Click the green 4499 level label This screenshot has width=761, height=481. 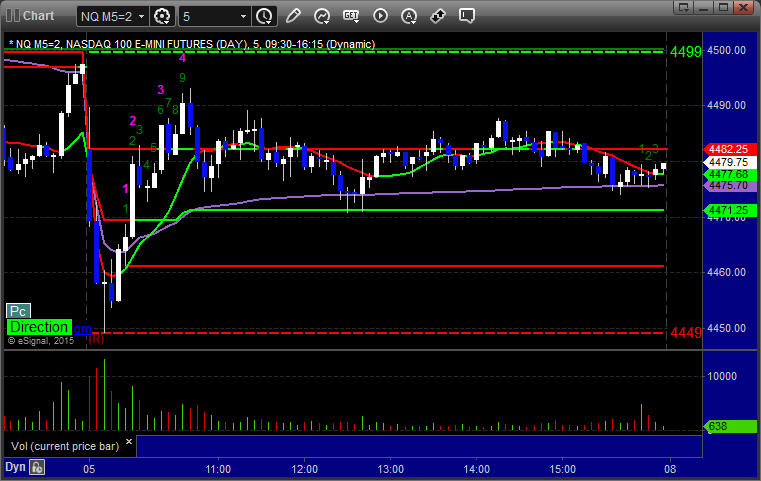coord(686,51)
